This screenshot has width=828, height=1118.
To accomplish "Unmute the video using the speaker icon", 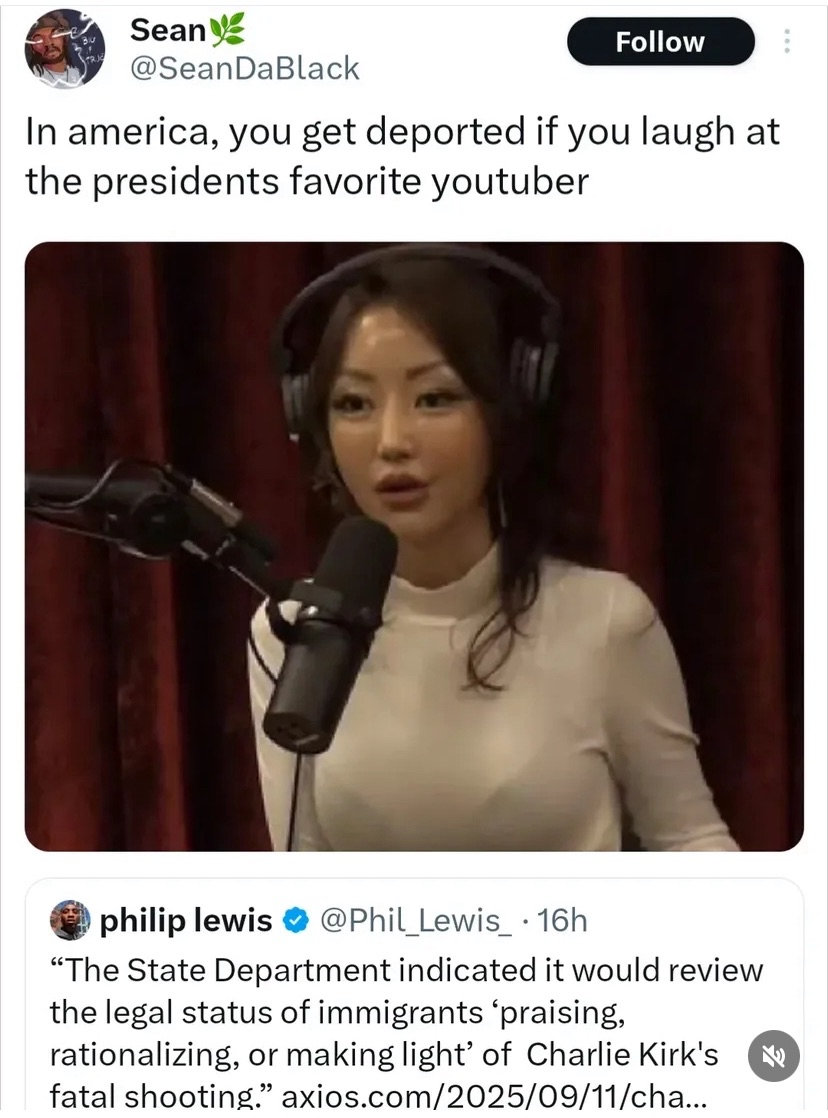I will (x=774, y=1056).
